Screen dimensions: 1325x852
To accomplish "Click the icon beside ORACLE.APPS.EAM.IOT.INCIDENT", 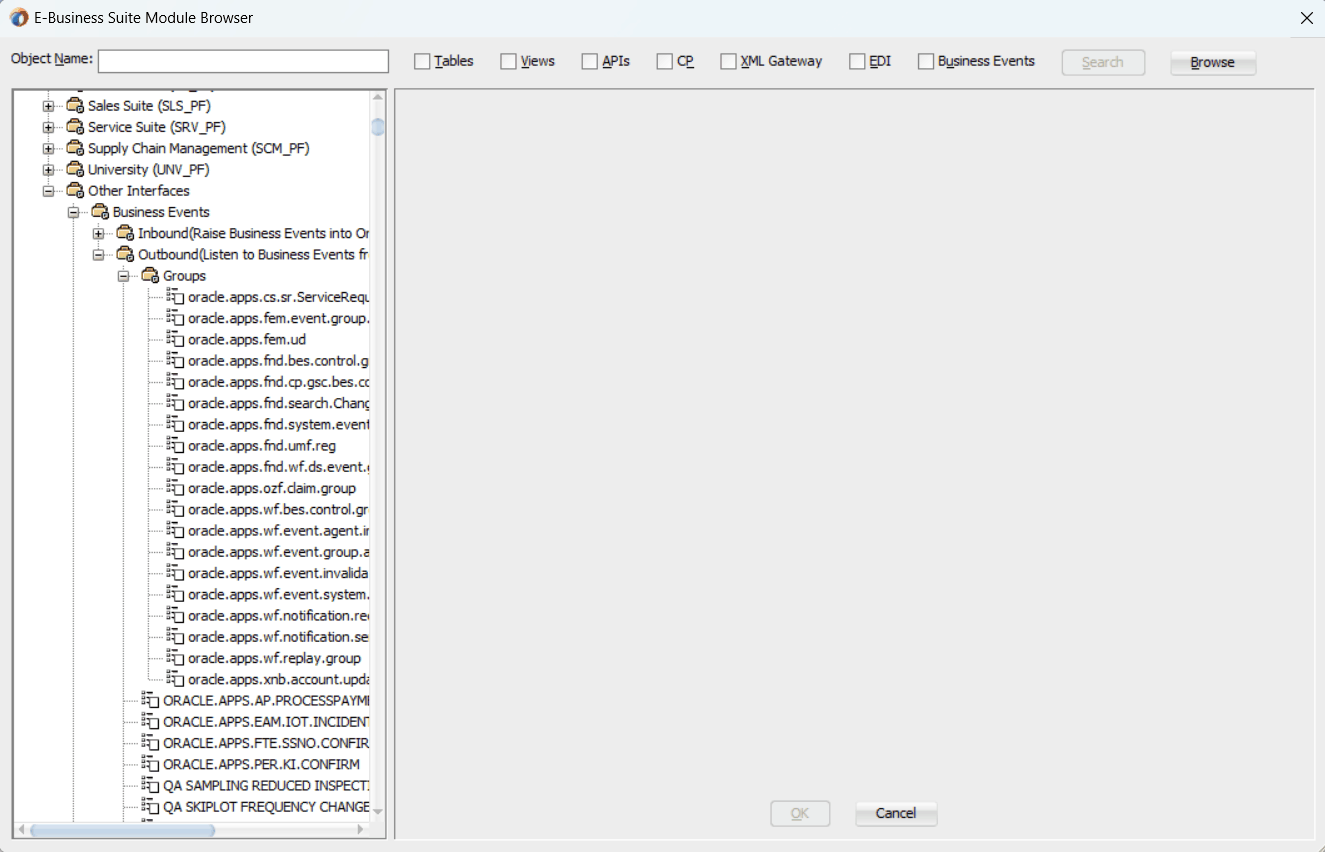I will [x=150, y=721].
